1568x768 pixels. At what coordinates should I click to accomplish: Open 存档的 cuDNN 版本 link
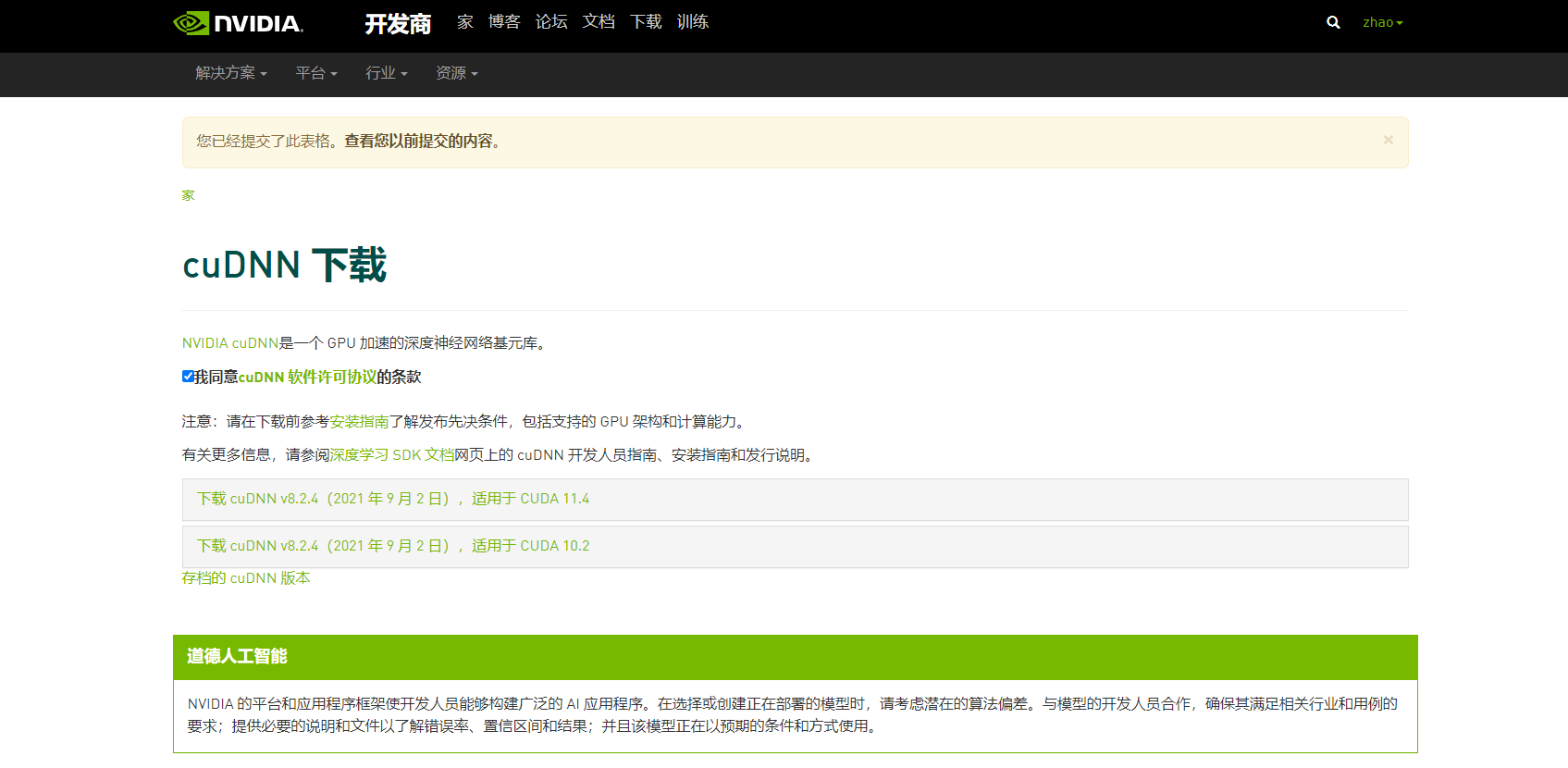[246, 578]
